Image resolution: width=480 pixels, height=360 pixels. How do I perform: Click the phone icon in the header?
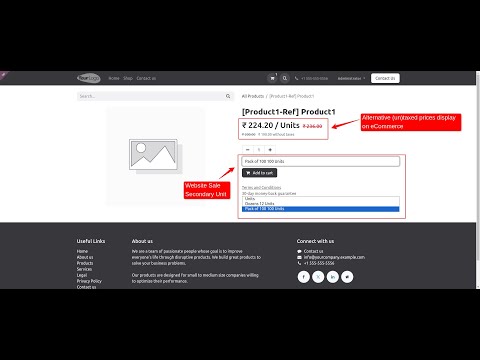tap(296, 78)
